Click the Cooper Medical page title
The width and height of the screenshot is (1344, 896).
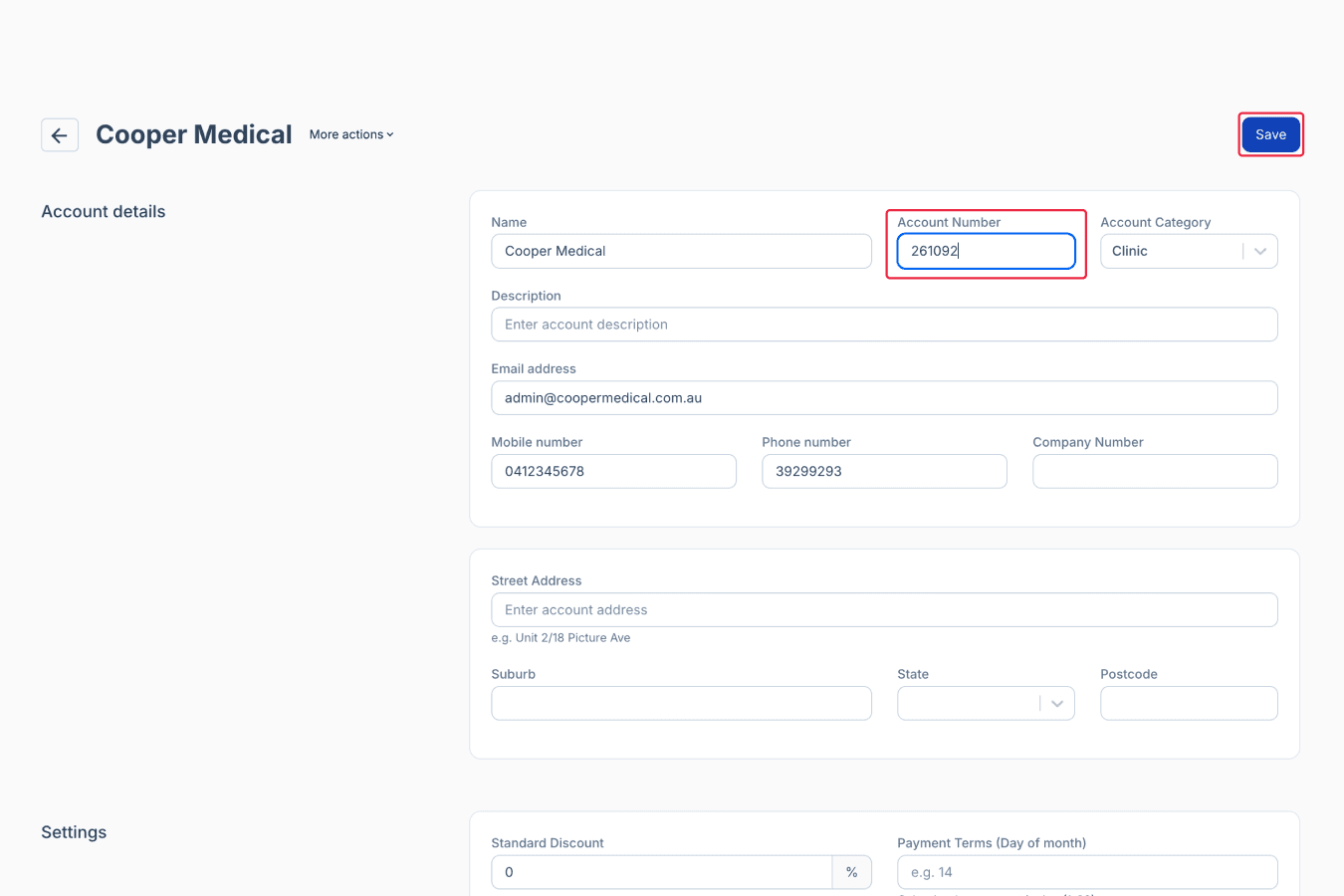coord(194,134)
